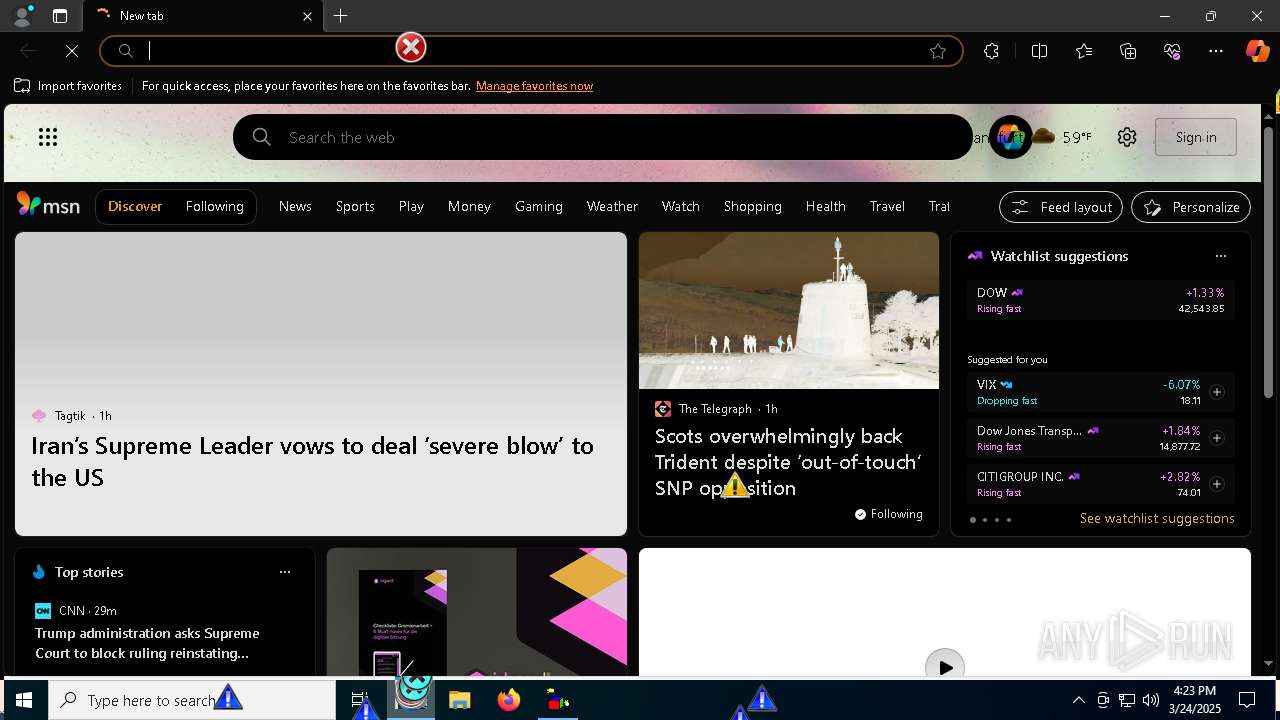Open the Weather tab
Viewport: 1280px width, 720px height.
point(612,206)
